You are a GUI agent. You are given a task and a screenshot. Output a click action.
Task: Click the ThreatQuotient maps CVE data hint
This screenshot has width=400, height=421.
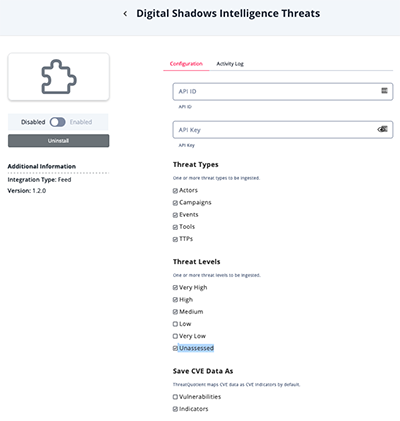[x=236, y=384]
